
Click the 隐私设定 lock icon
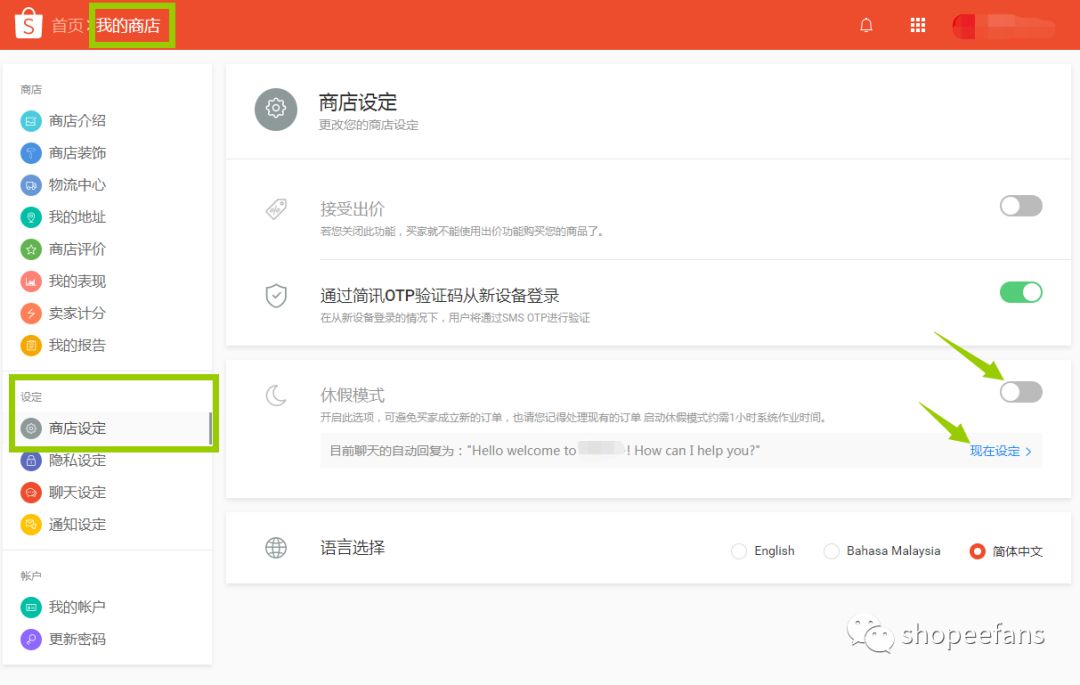(31, 461)
